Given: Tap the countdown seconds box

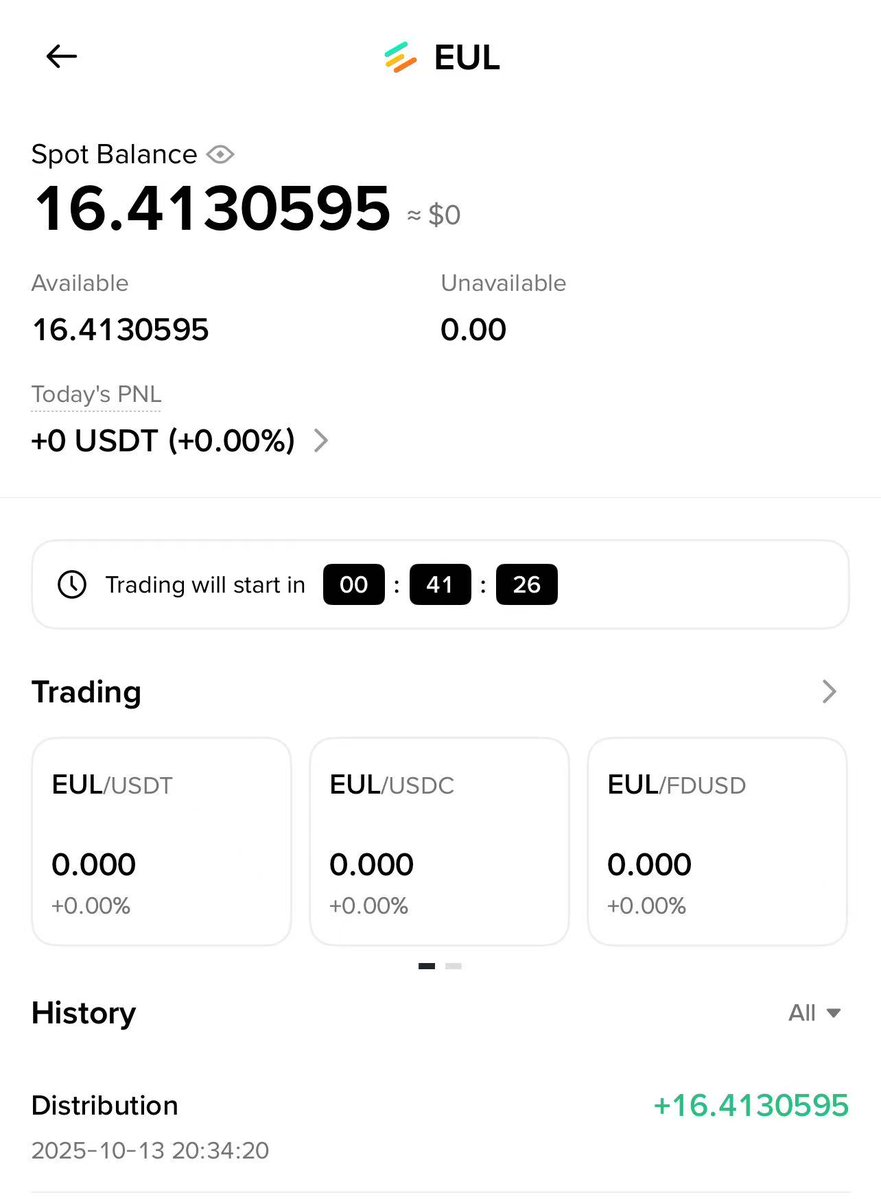Looking at the screenshot, I should [527, 585].
